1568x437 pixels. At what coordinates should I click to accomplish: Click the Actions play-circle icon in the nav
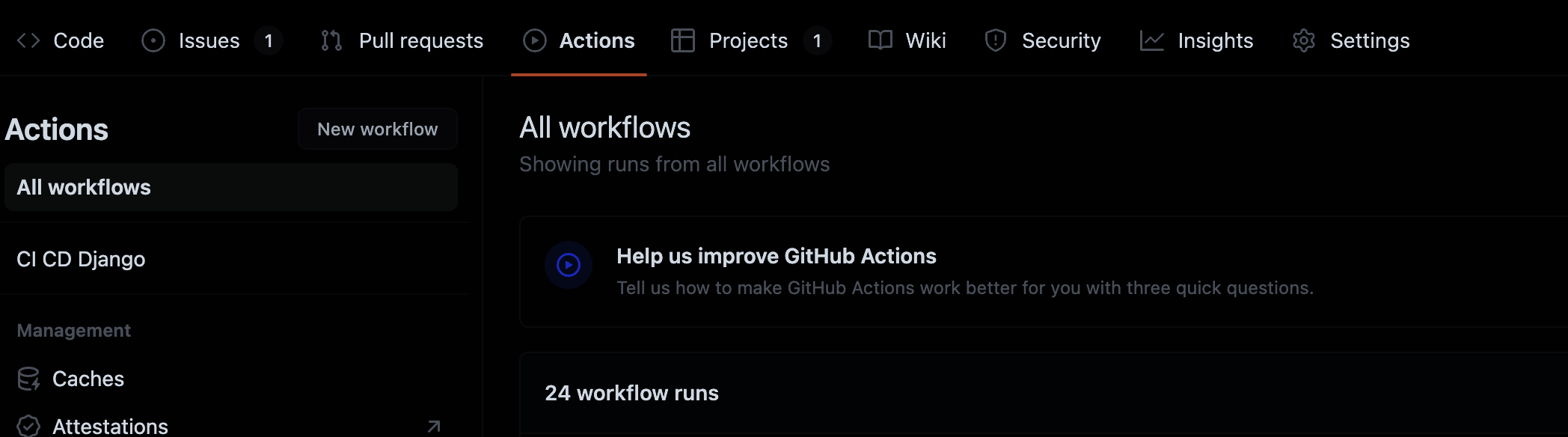click(534, 40)
